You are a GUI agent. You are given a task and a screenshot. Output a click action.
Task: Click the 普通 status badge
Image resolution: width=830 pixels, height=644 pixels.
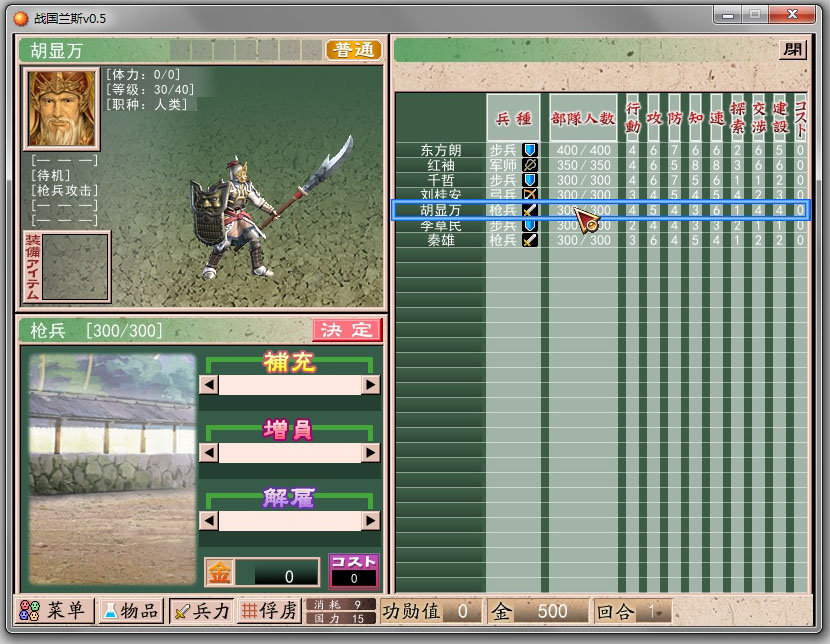point(354,50)
